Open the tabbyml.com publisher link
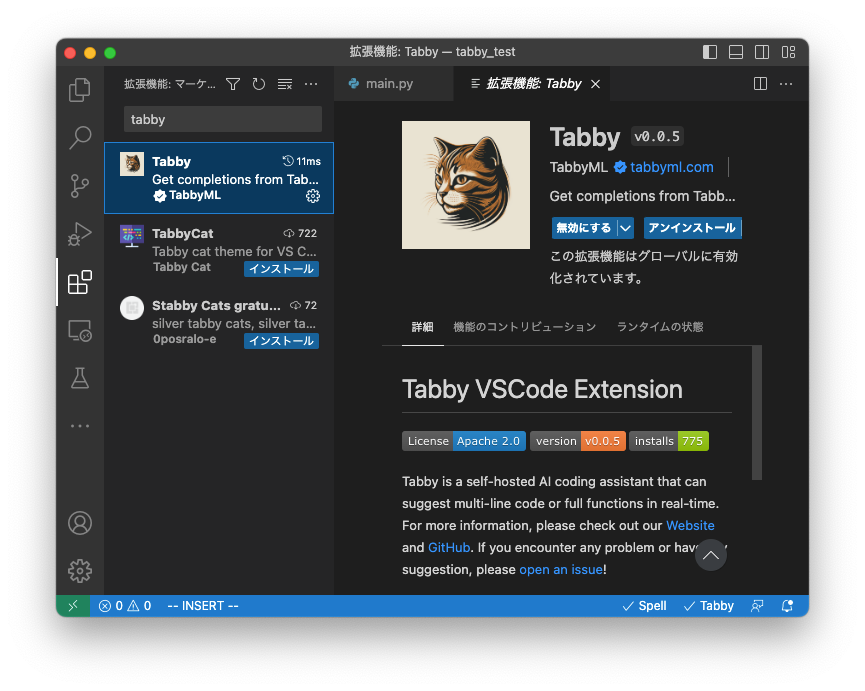This screenshot has height=691, width=865. 672,167
